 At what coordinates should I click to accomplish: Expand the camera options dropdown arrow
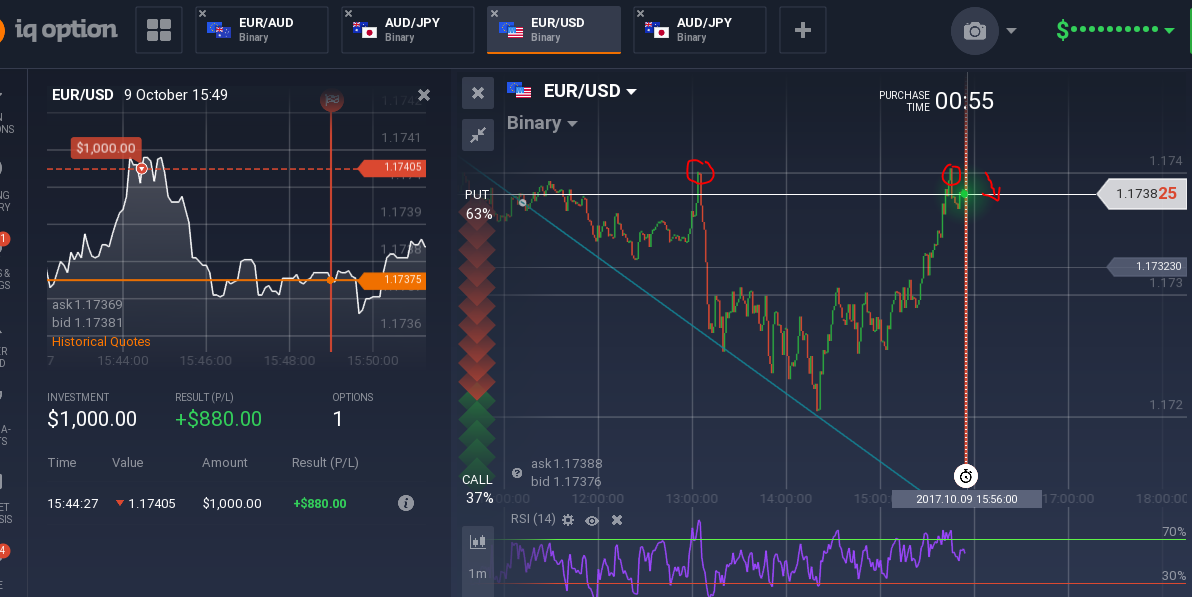coord(1011,31)
